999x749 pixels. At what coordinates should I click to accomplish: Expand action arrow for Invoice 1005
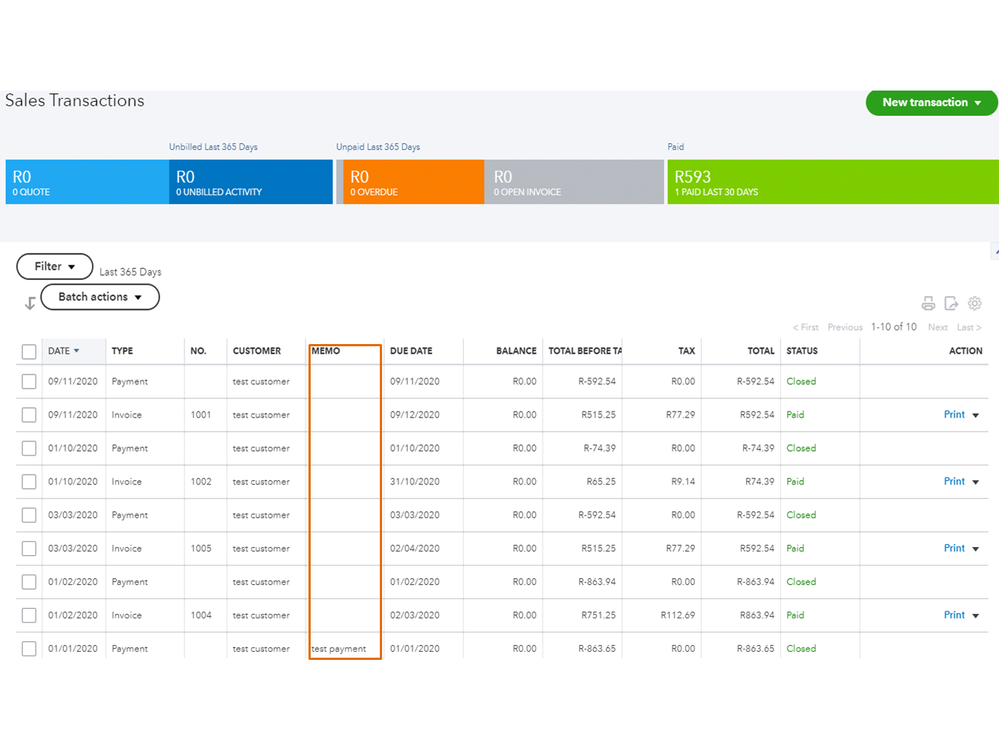coord(975,549)
